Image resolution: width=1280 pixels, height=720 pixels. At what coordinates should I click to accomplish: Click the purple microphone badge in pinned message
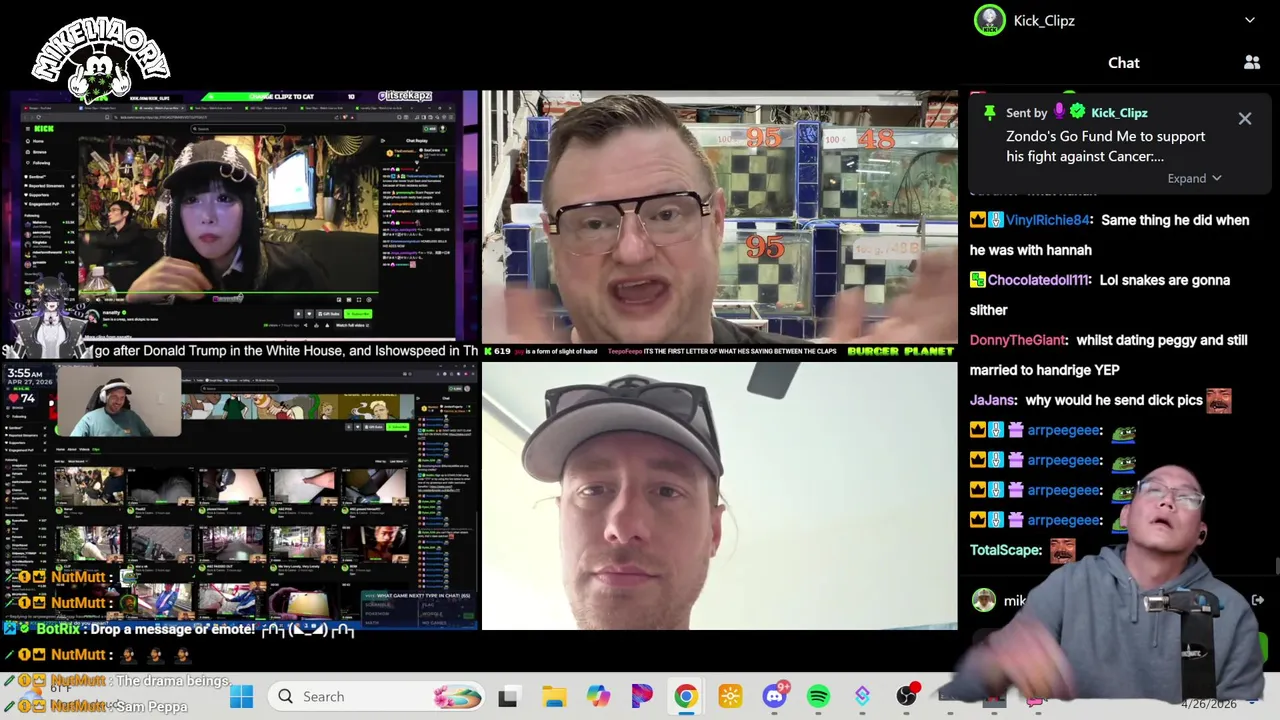(x=1060, y=112)
